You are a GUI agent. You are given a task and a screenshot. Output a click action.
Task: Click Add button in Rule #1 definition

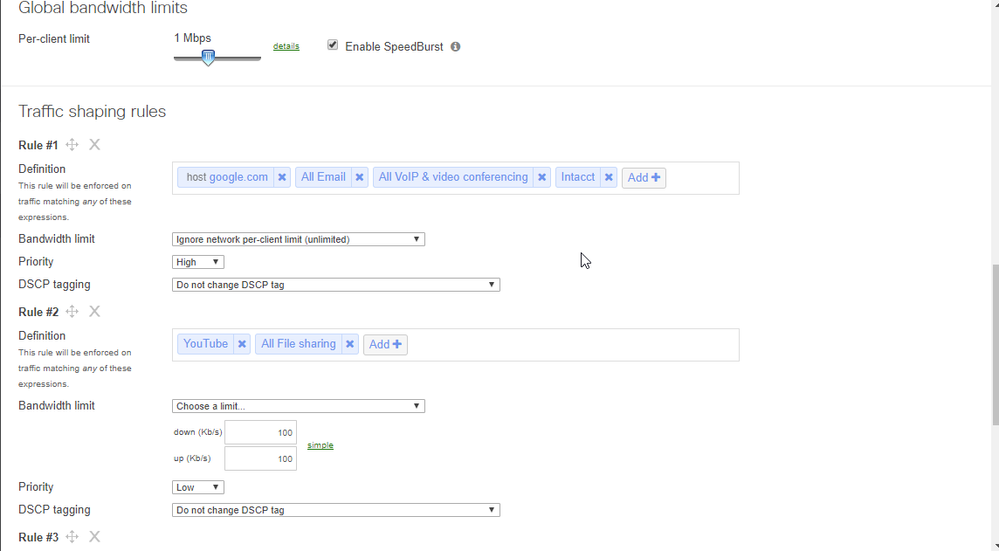[x=643, y=178]
